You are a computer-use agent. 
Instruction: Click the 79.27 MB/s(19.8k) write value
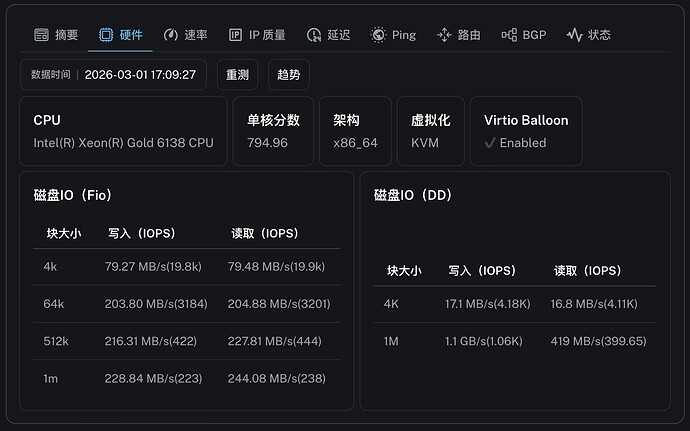pyautogui.click(x=153, y=267)
